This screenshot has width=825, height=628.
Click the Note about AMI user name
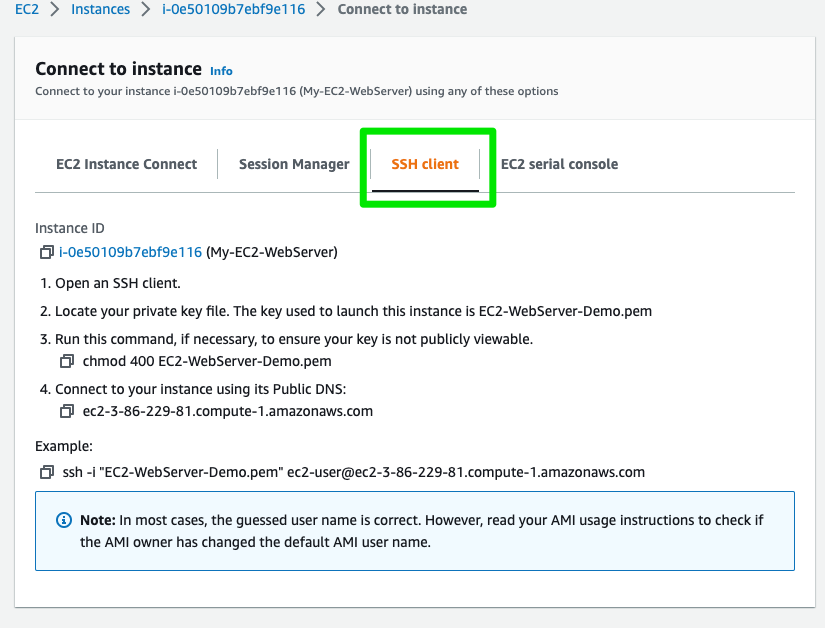(x=415, y=531)
